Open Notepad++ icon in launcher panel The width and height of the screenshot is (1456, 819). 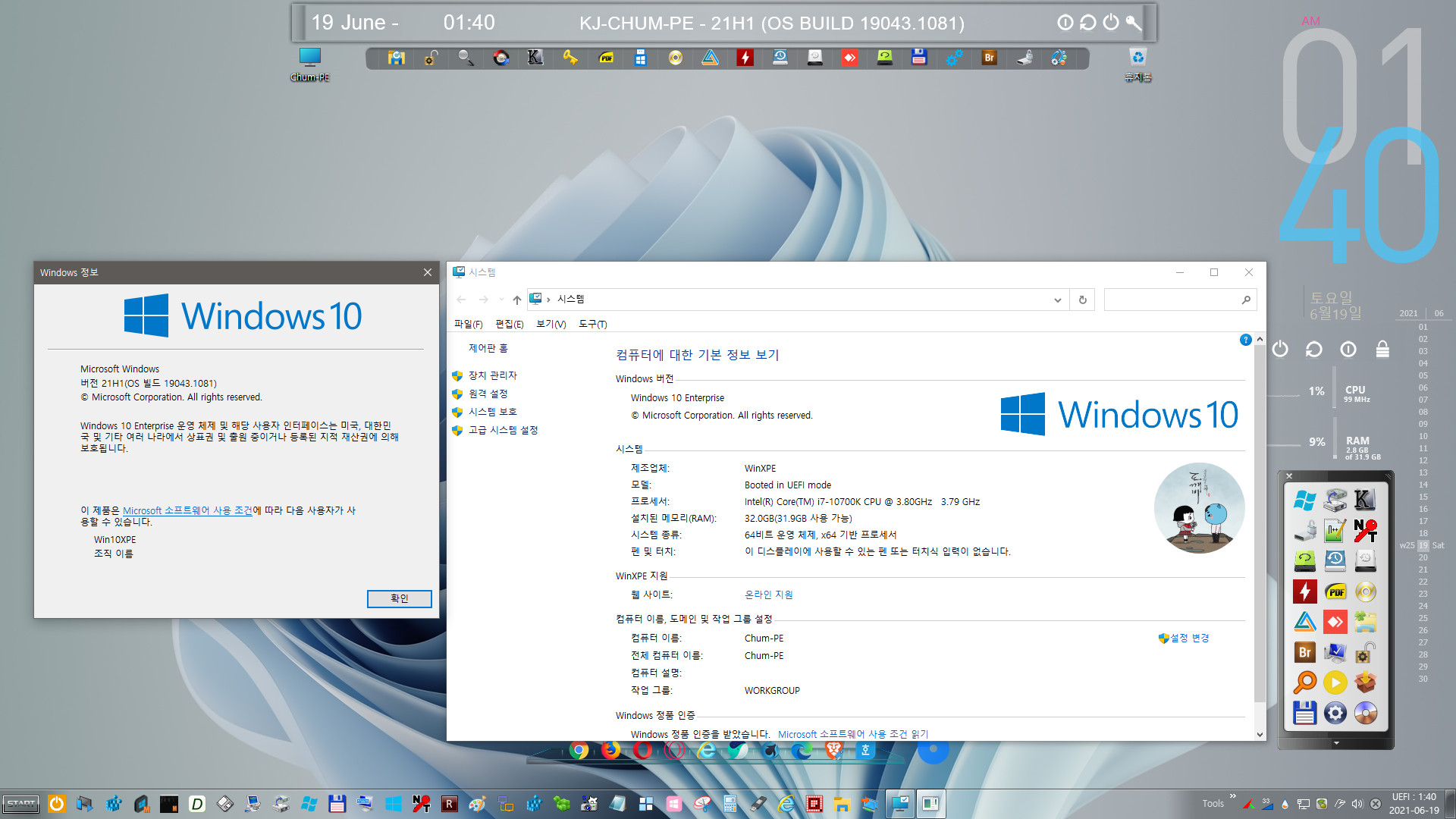click(1335, 530)
